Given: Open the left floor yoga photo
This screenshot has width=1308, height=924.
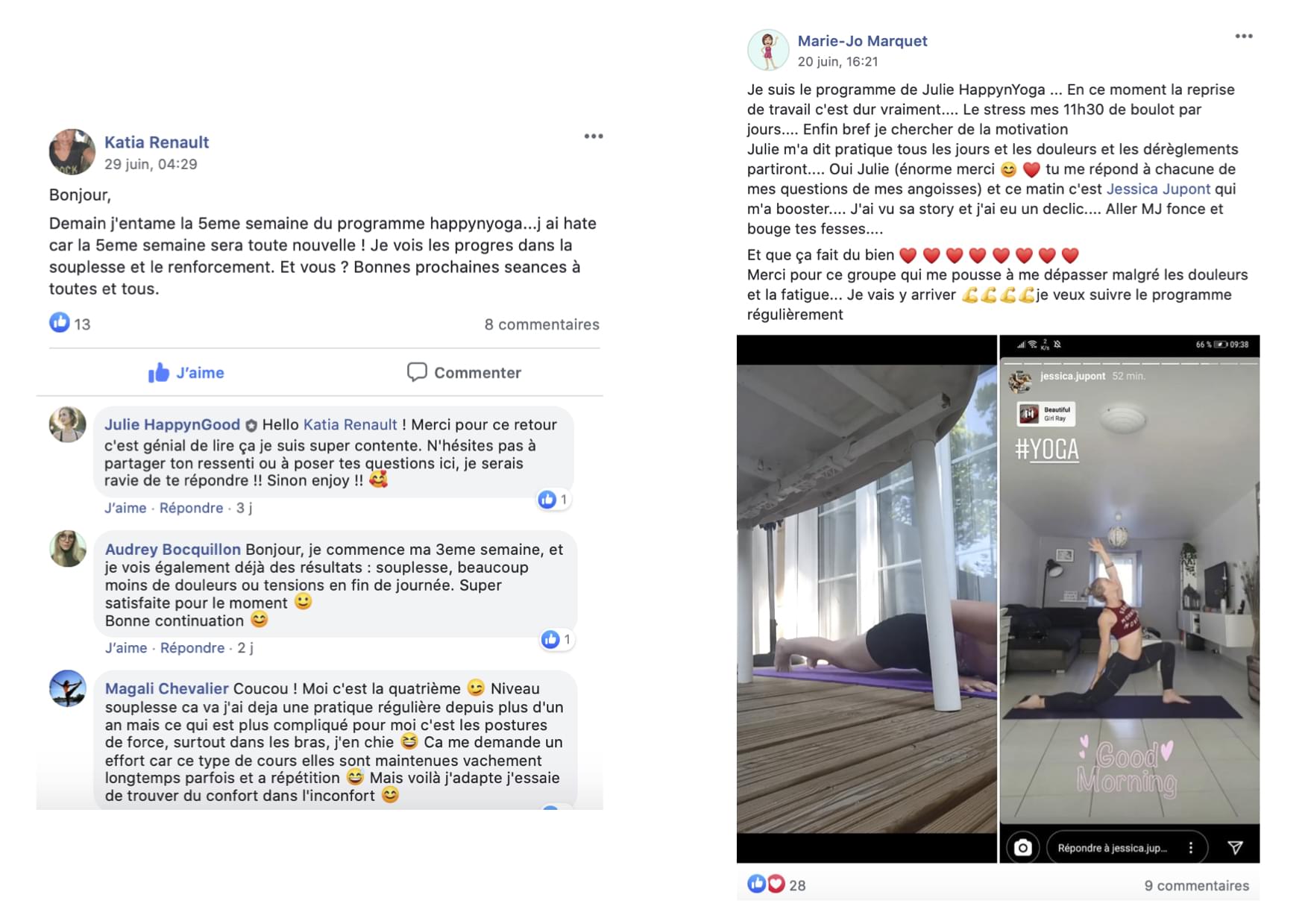Looking at the screenshot, I should pos(867,599).
